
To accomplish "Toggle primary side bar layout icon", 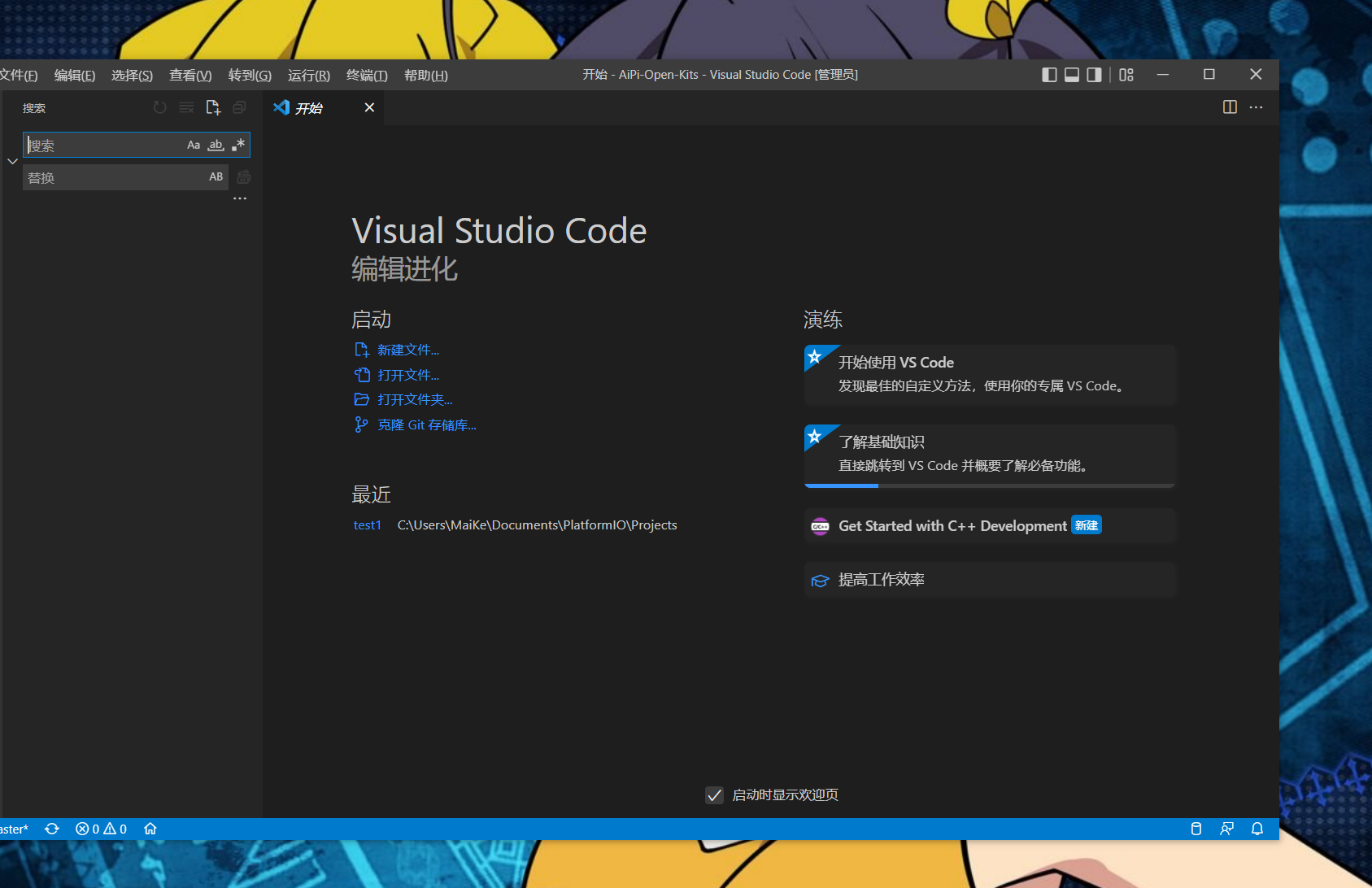I will coord(1049,75).
